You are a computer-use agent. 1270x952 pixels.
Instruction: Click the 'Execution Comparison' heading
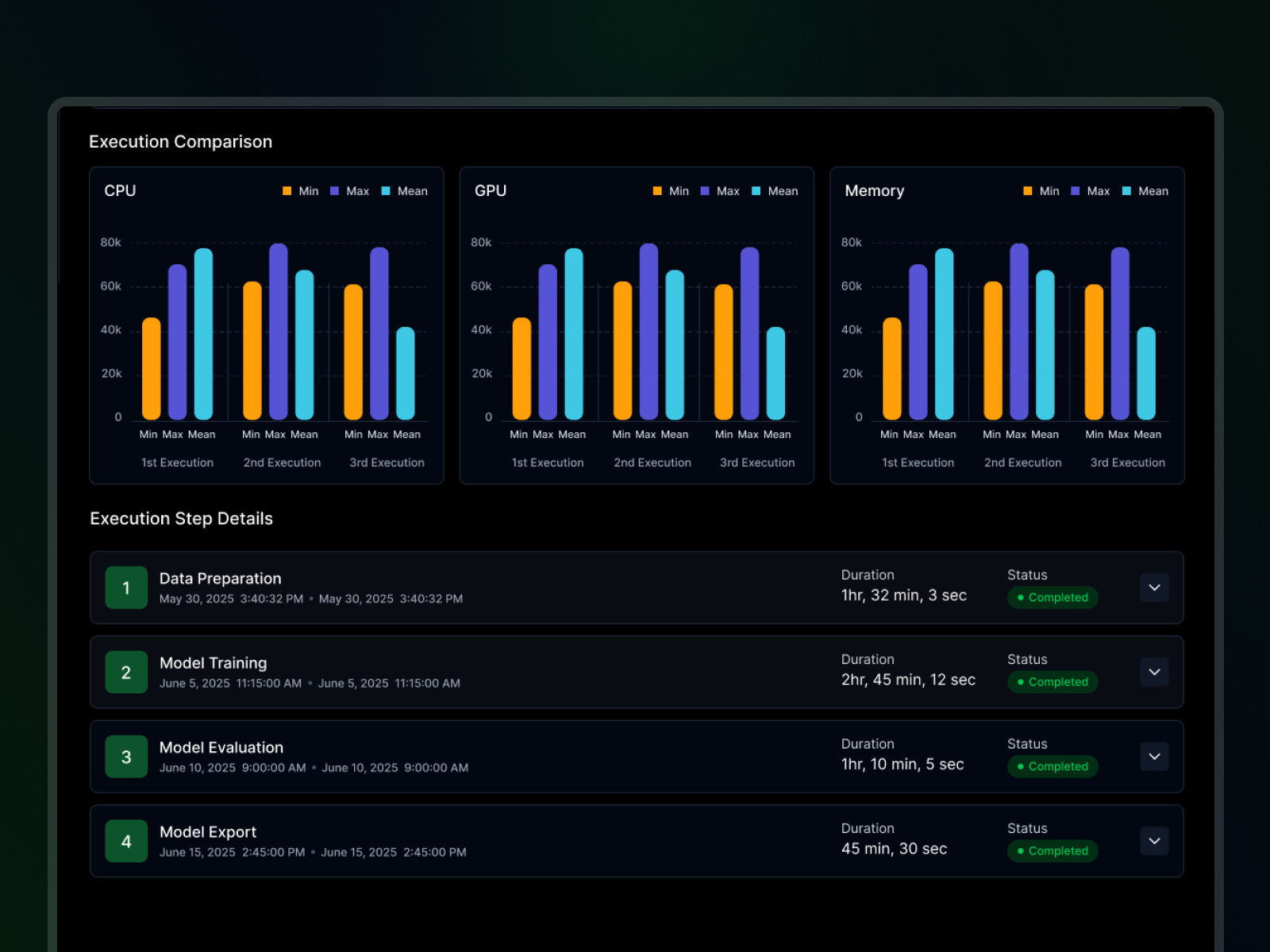(180, 142)
